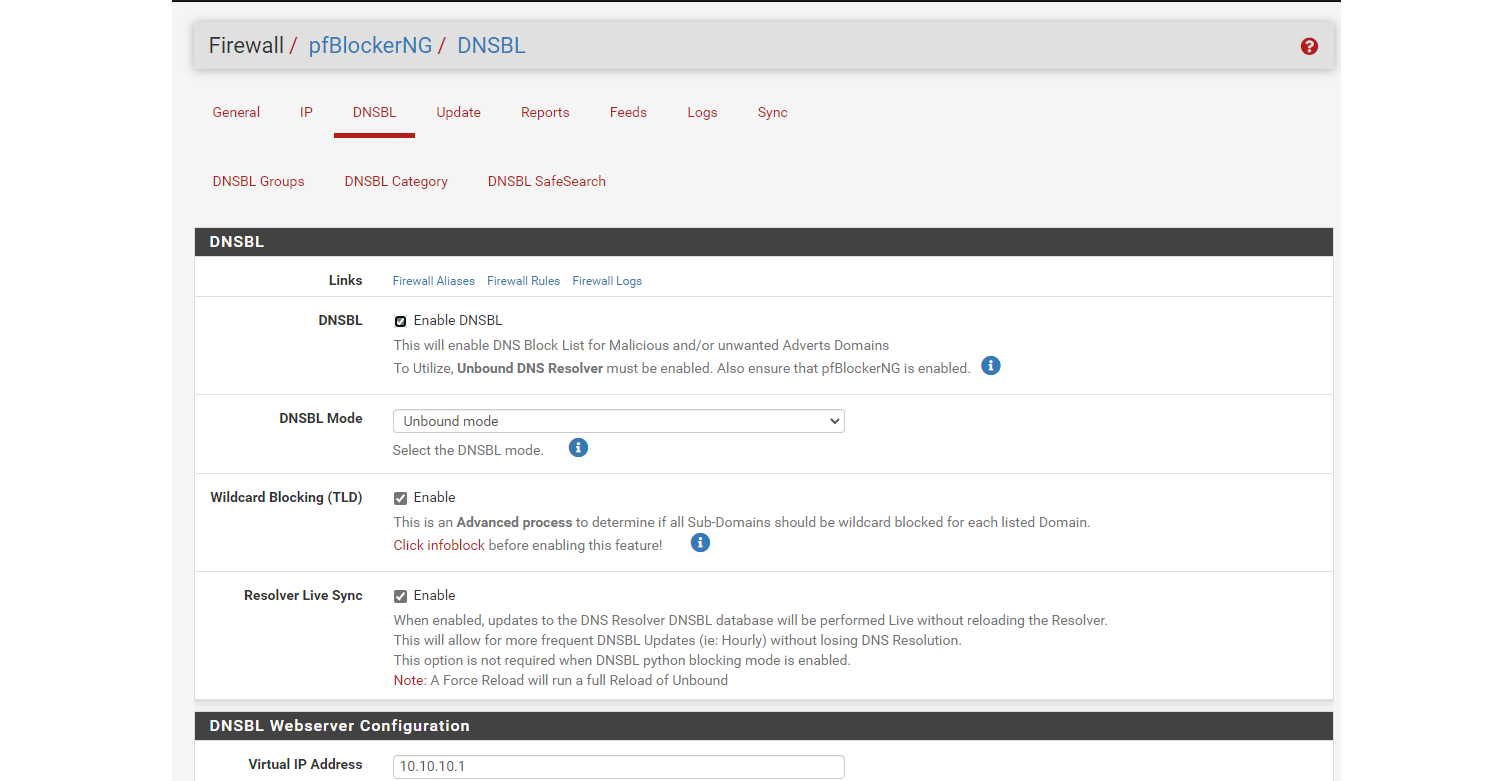Go to the Feeds tab

click(628, 112)
